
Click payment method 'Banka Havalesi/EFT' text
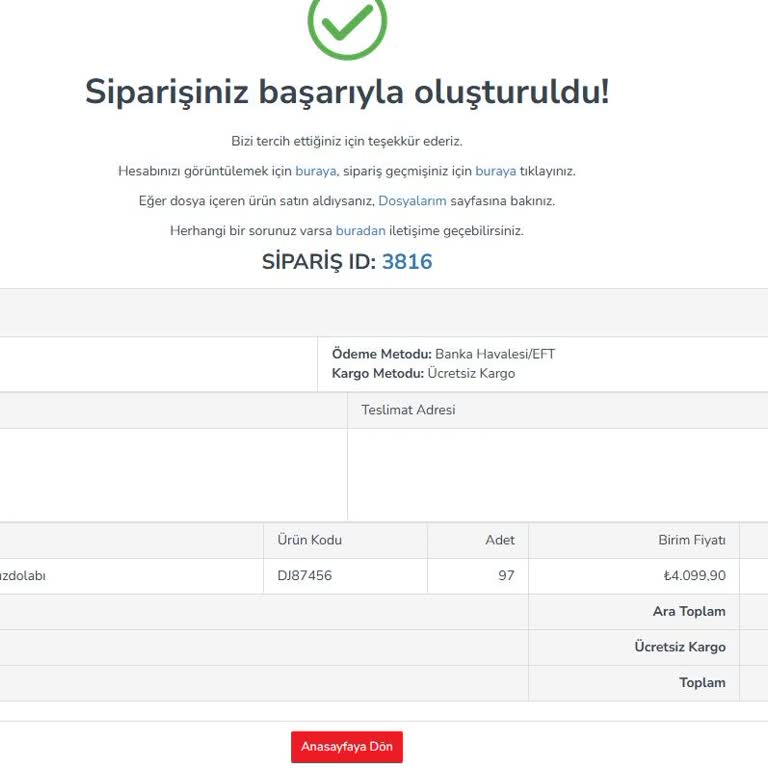495,354
